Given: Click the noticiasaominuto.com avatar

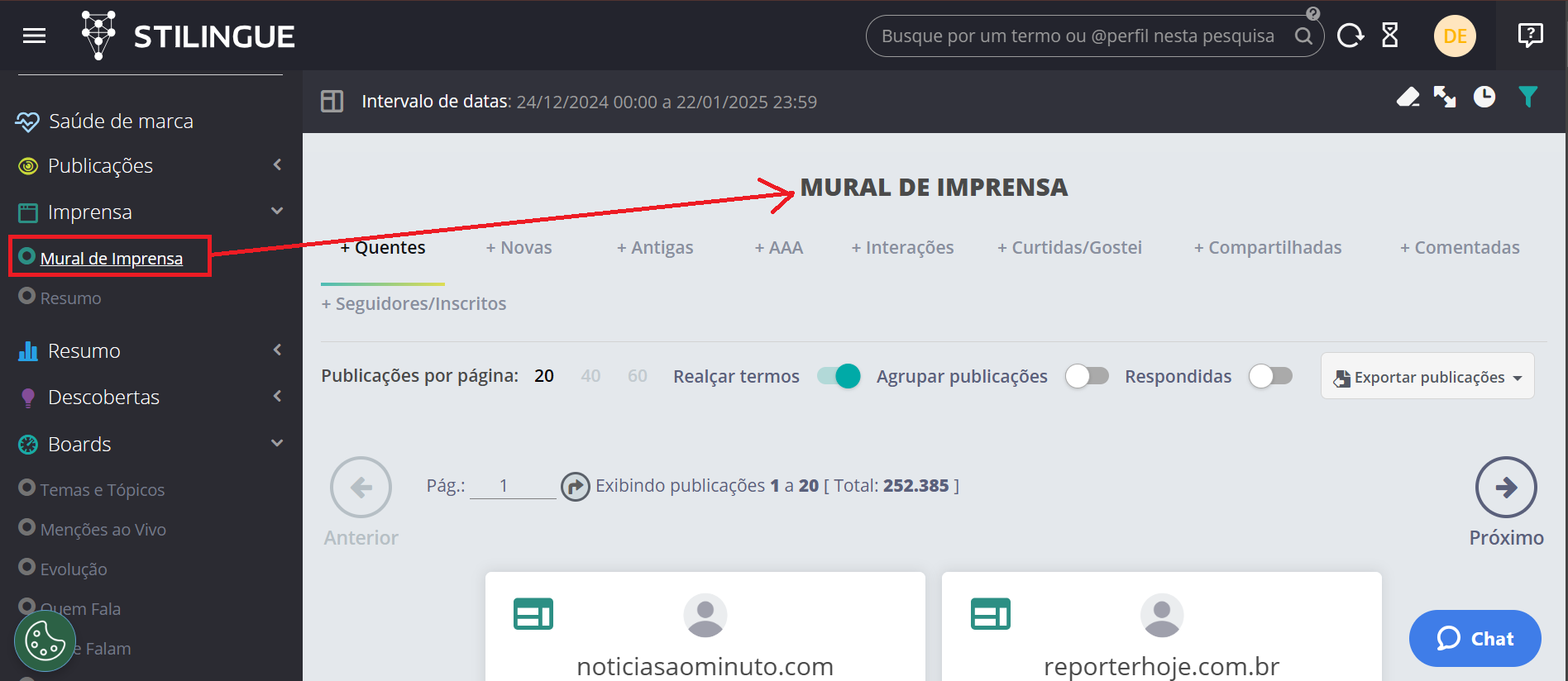Looking at the screenshot, I should 705,615.
